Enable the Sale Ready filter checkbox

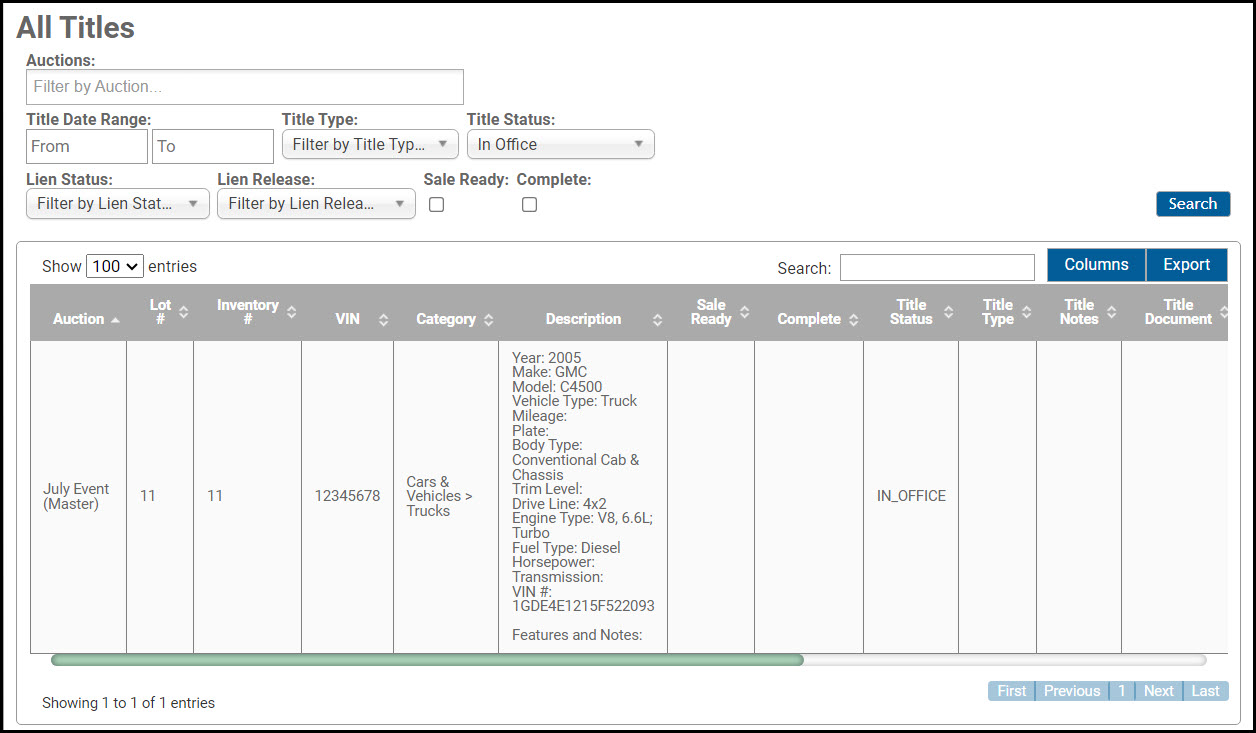pos(436,204)
